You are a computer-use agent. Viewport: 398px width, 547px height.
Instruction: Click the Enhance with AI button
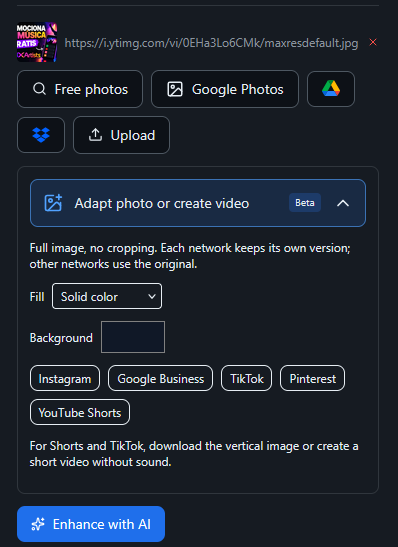91,524
